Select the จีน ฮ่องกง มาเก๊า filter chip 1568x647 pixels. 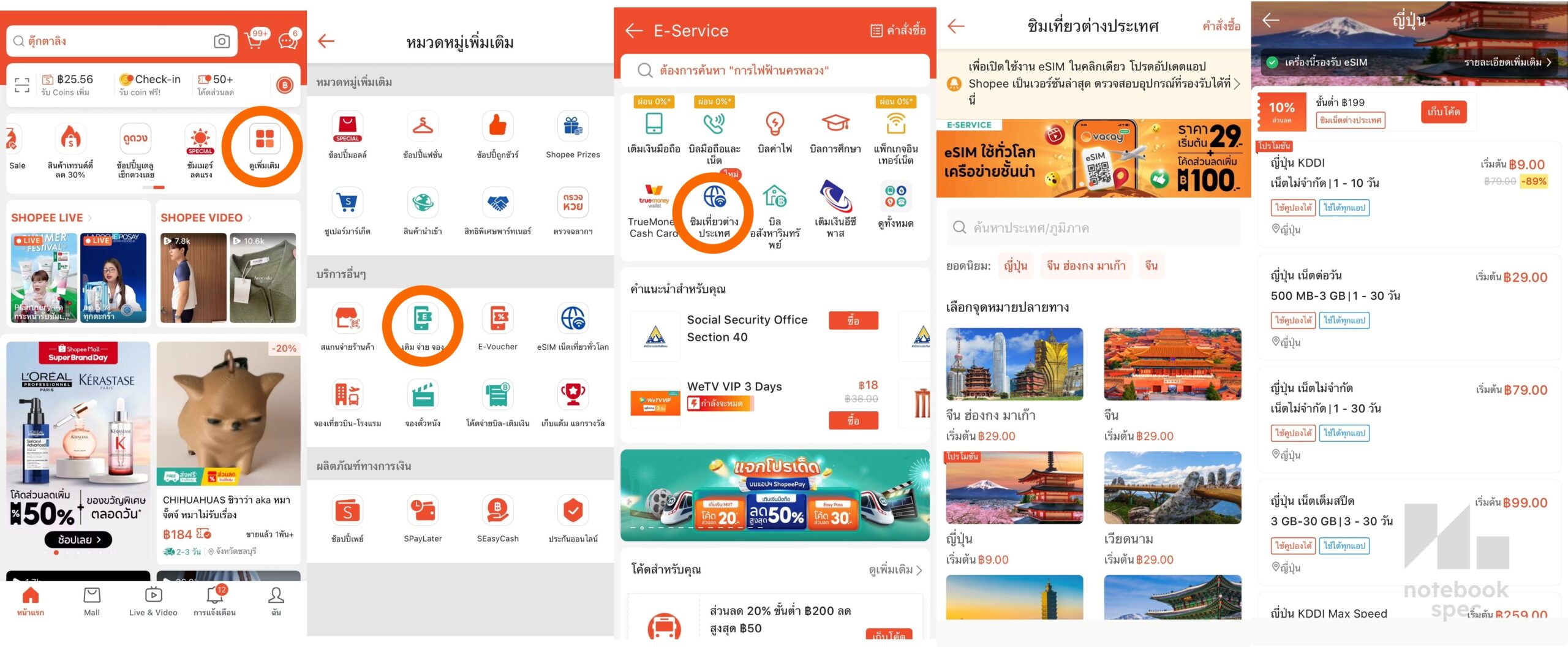[x=1086, y=266]
